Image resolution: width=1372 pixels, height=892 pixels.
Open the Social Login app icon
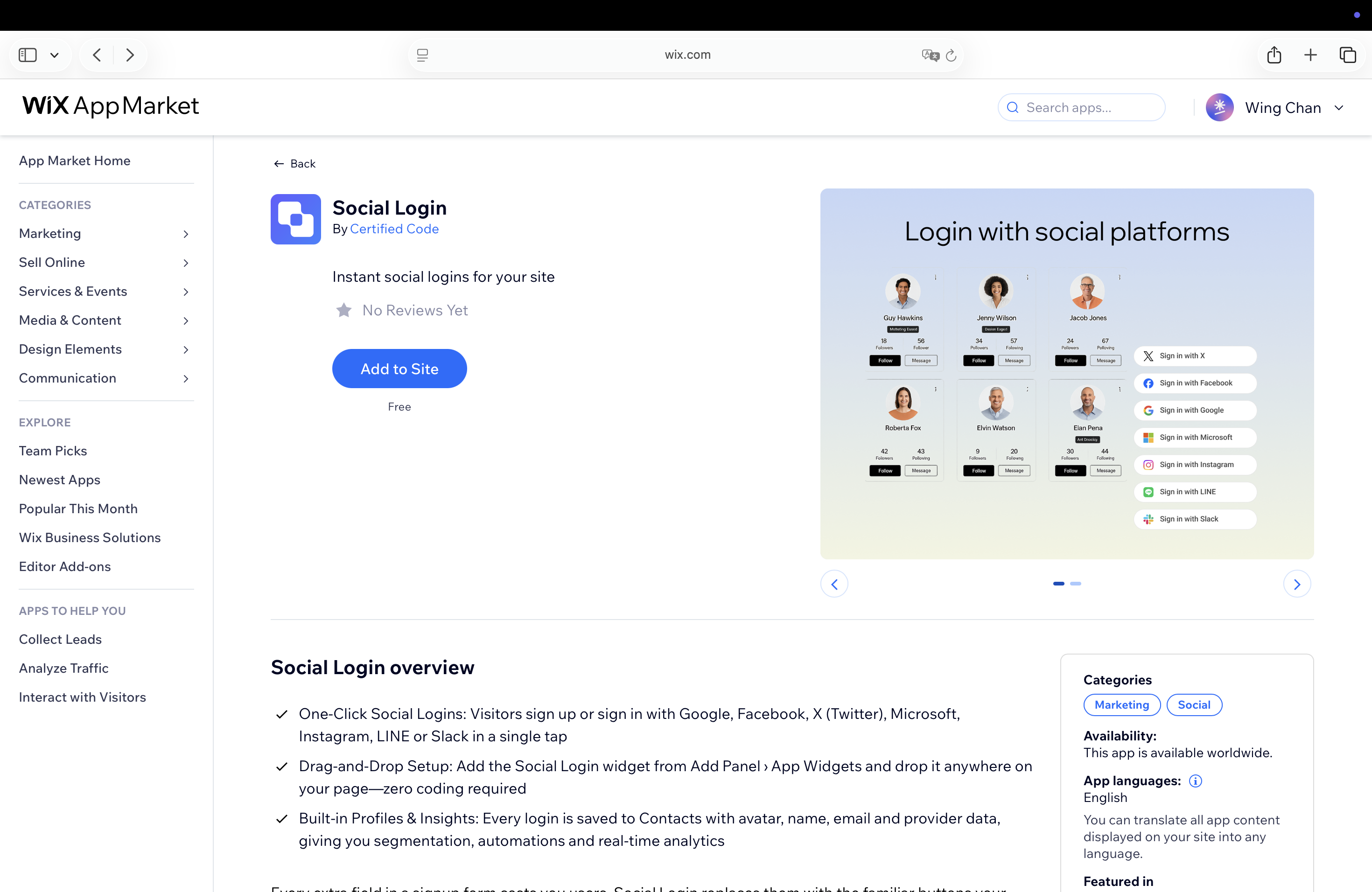(x=295, y=219)
